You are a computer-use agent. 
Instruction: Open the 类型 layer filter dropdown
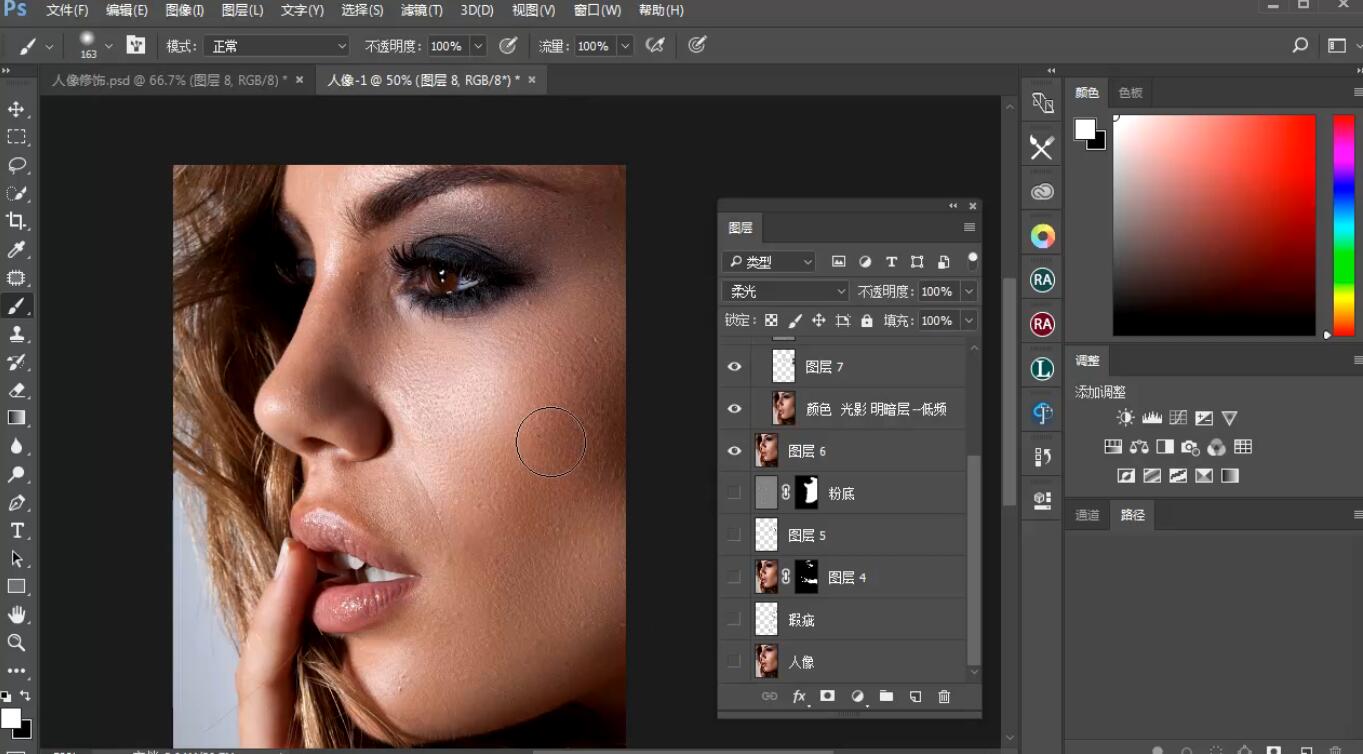pyautogui.click(x=769, y=262)
